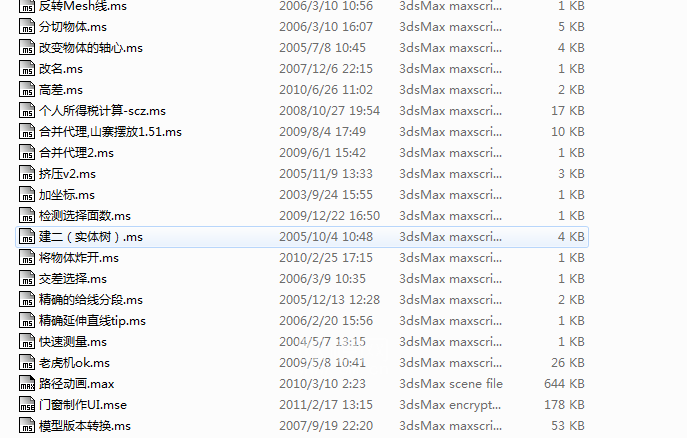Screen dimensions: 687x438
Task: Select the 模型版本转换.ms file icon
Action: [27, 426]
